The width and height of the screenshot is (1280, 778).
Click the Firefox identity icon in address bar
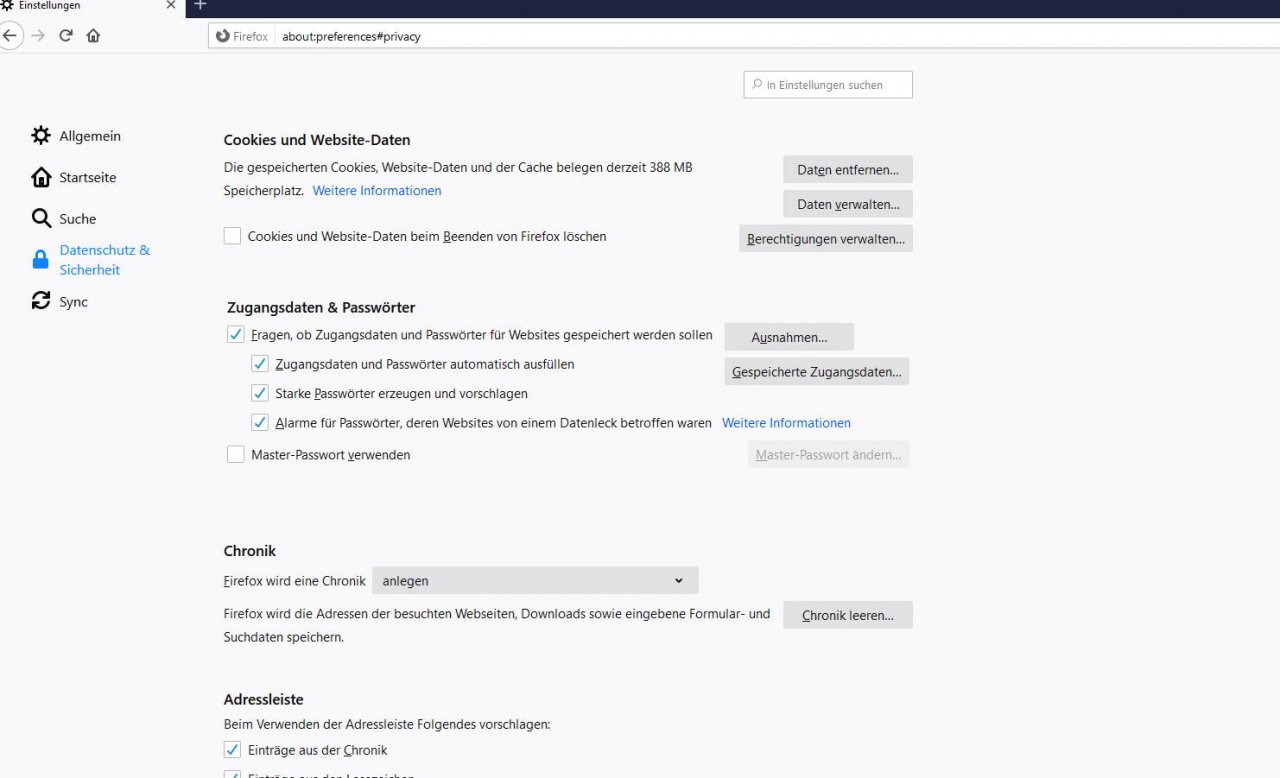click(223, 36)
